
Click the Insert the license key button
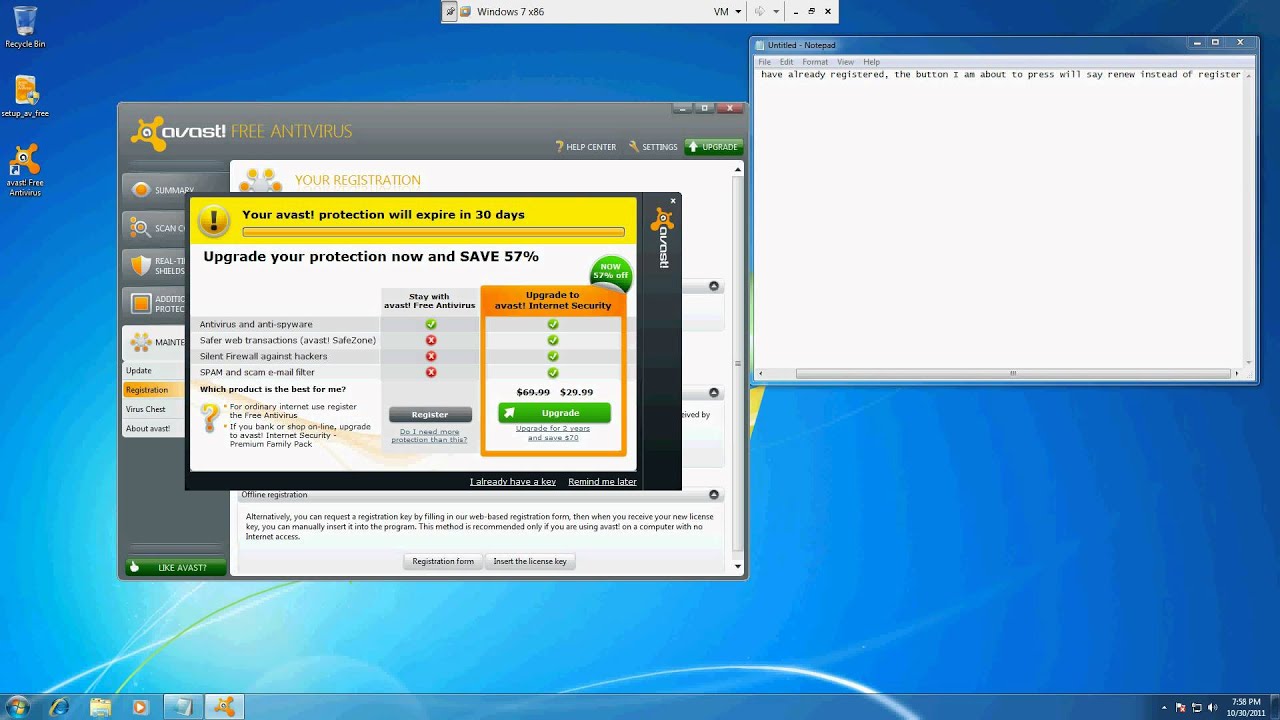point(530,561)
